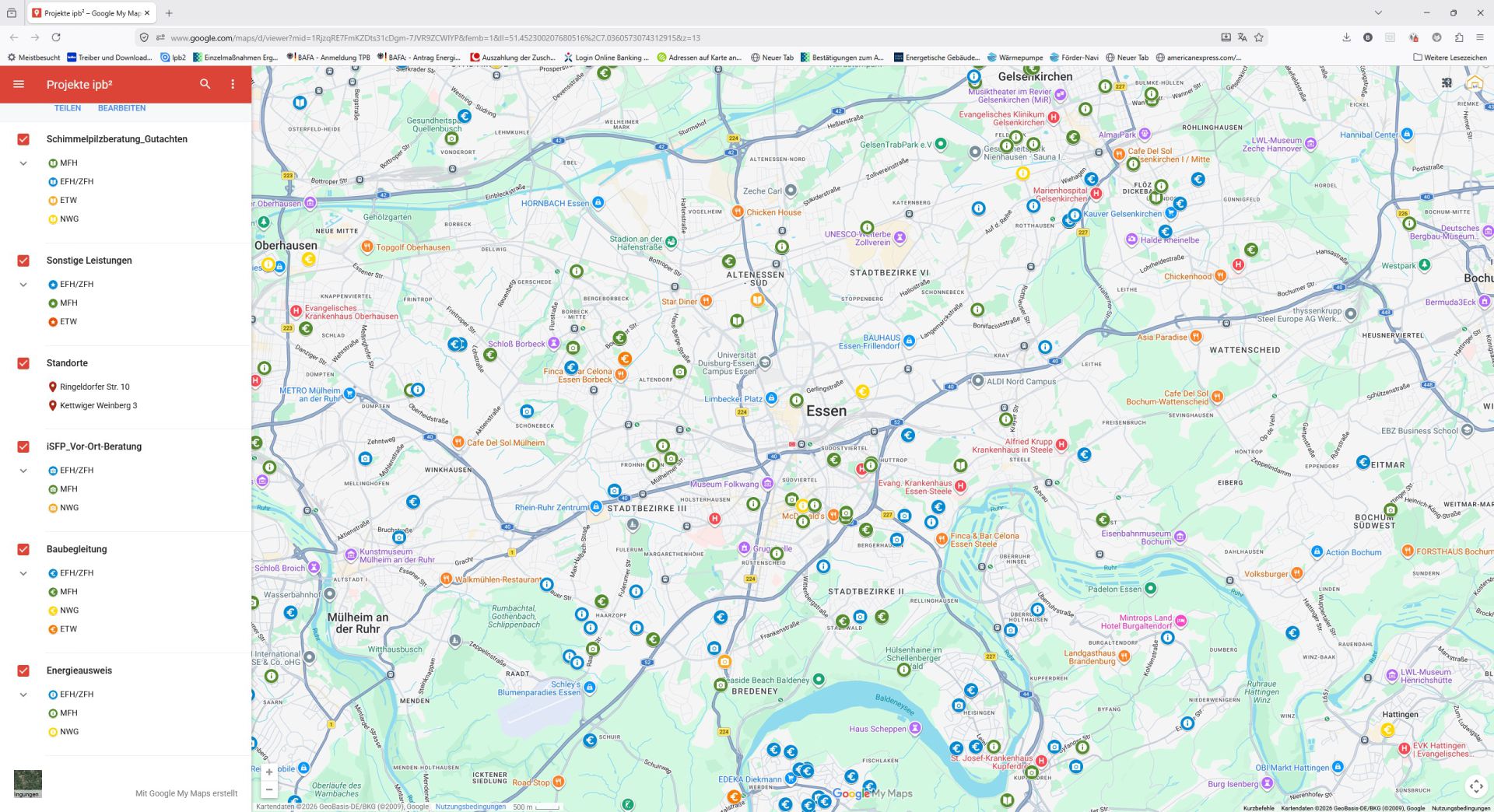Open the Weitere Lesezeichen folder

tap(1450, 58)
